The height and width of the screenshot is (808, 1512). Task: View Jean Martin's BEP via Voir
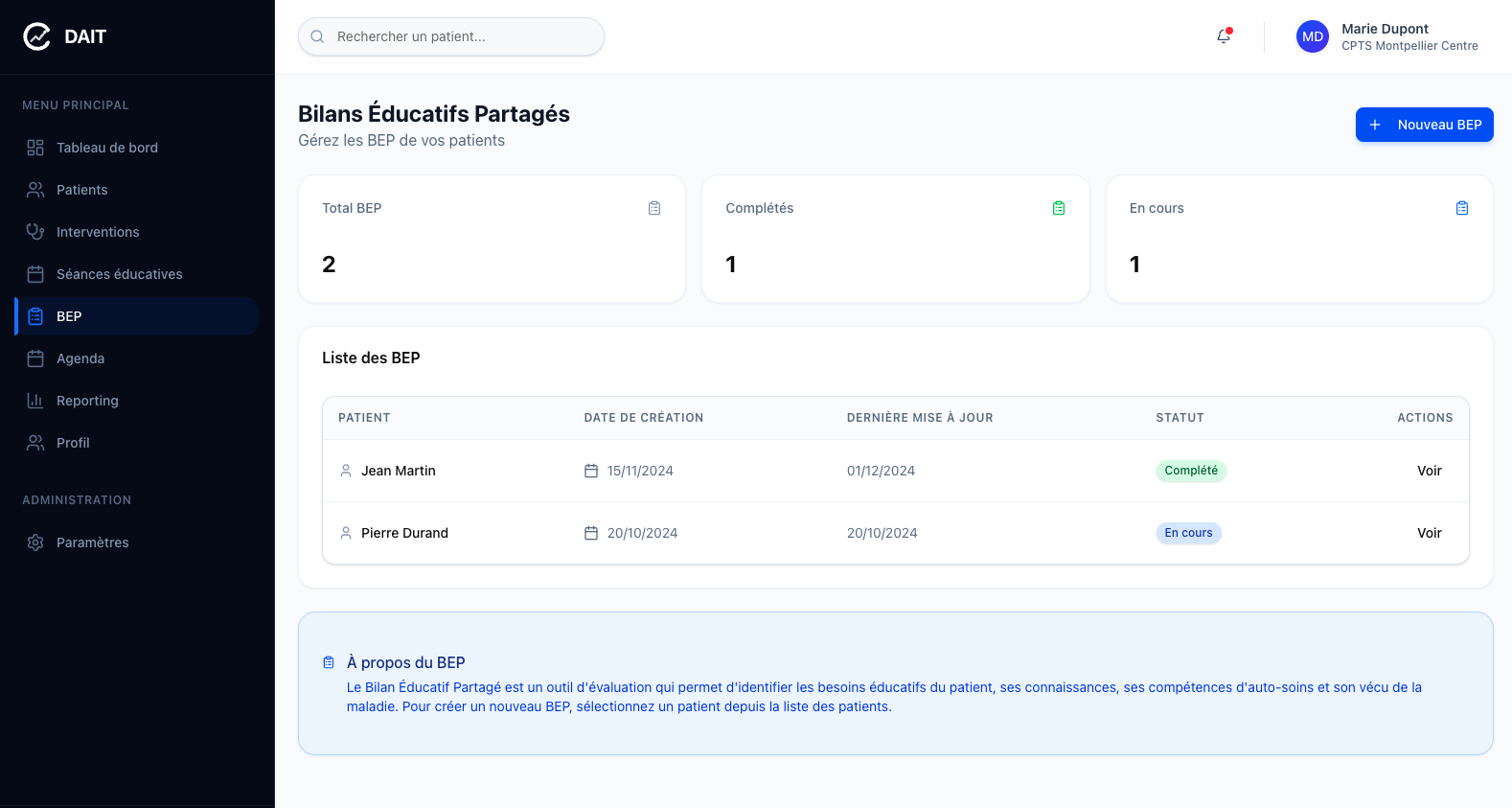tap(1429, 471)
